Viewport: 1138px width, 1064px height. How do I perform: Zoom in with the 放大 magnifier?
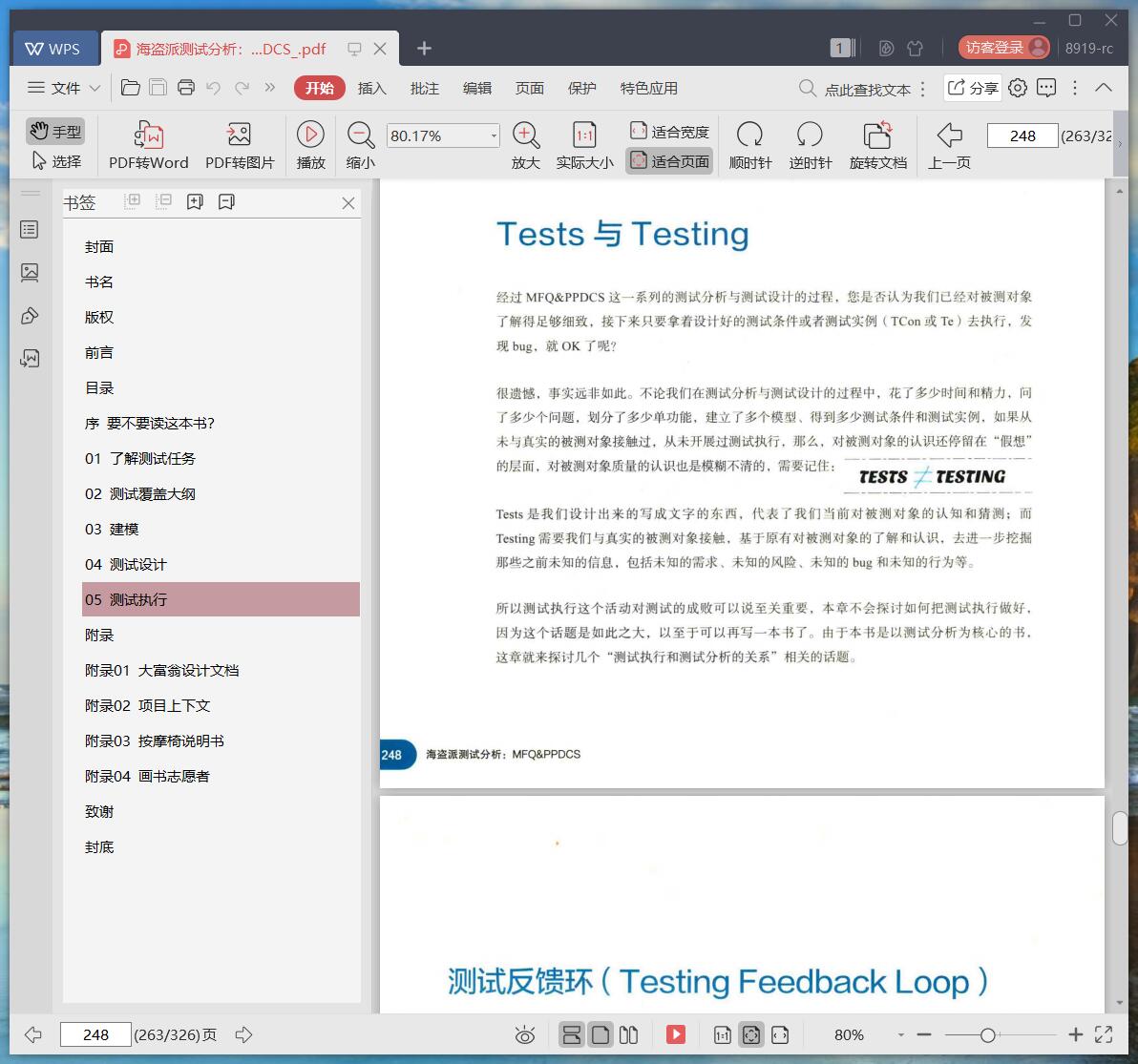(525, 146)
